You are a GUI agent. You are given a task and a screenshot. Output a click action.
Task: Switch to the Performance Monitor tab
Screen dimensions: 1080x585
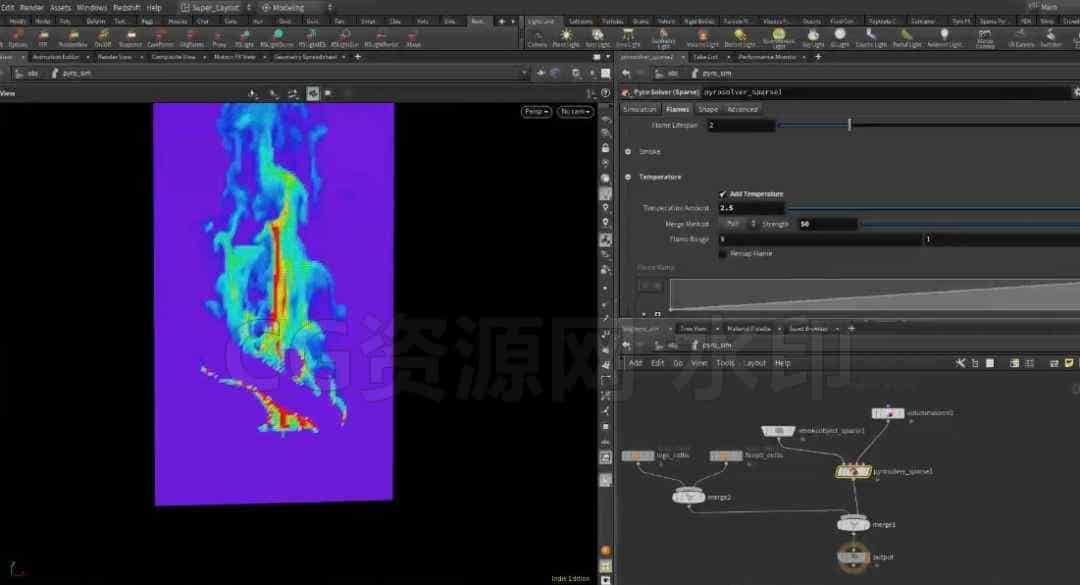(x=767, y=57)
